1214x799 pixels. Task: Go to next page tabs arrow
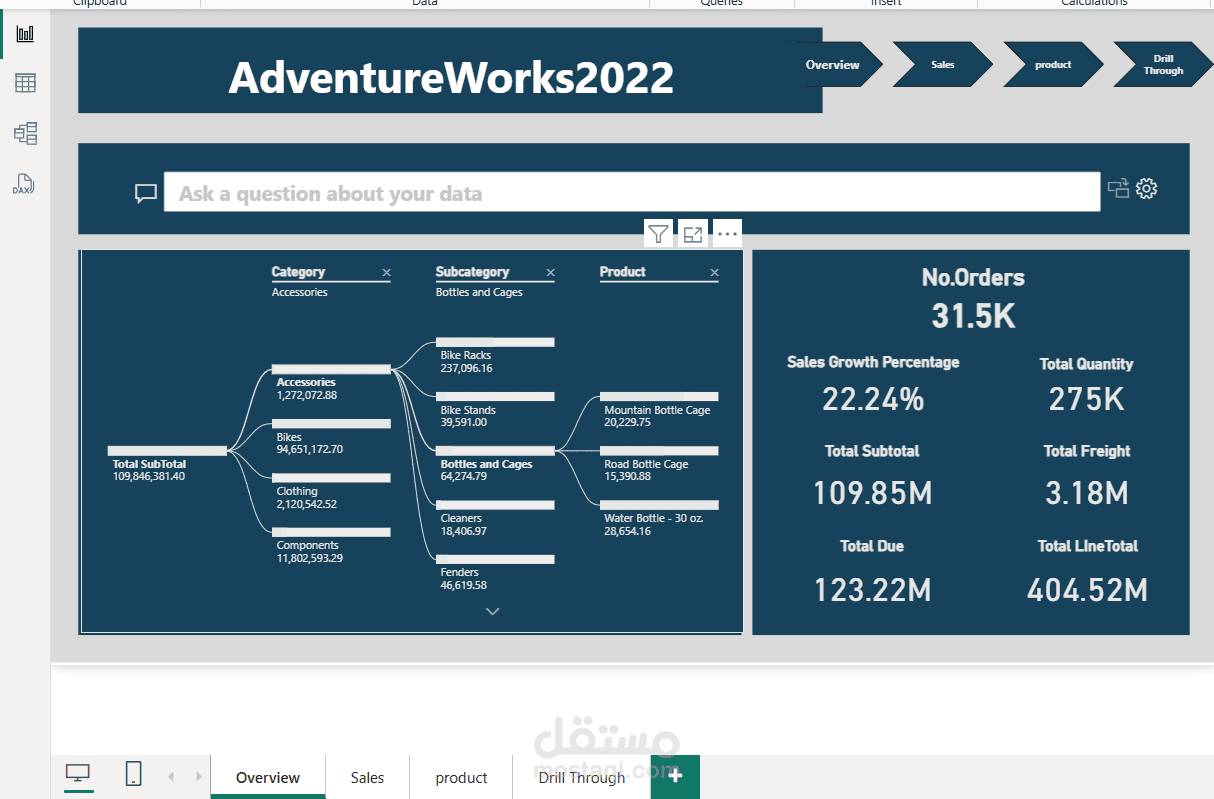point(198,776)
